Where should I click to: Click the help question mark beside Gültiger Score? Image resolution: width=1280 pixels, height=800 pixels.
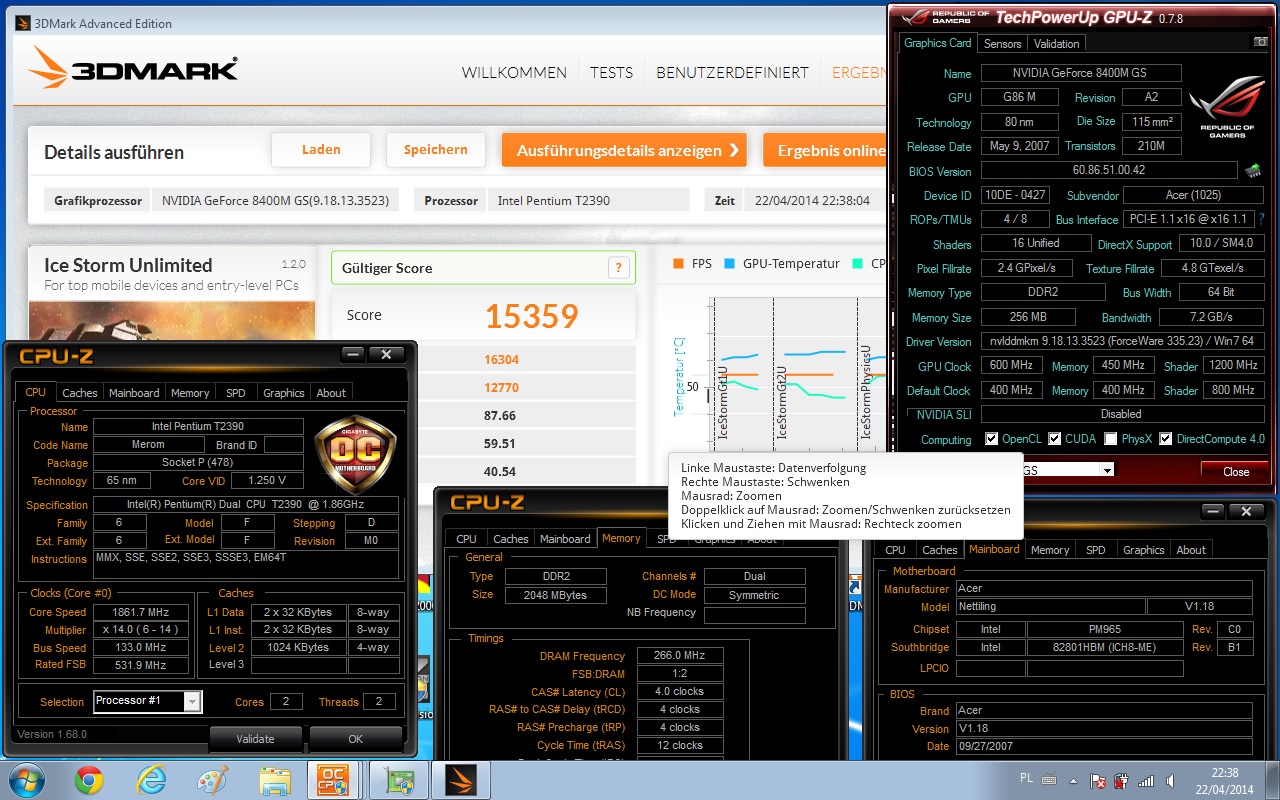point(619,268)
